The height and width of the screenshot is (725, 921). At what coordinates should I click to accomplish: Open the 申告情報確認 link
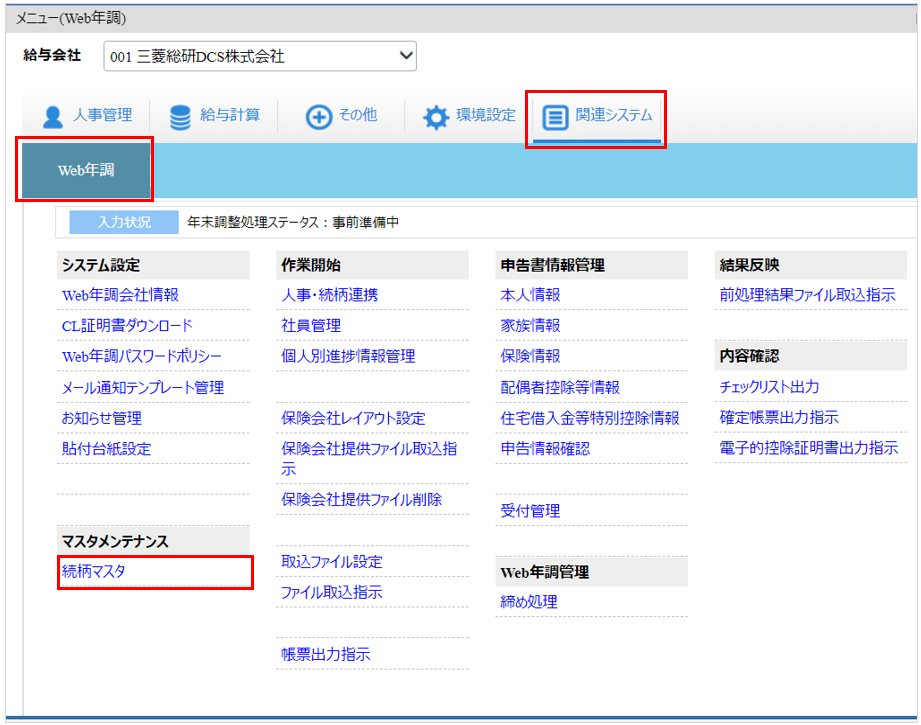pos(545,449)
